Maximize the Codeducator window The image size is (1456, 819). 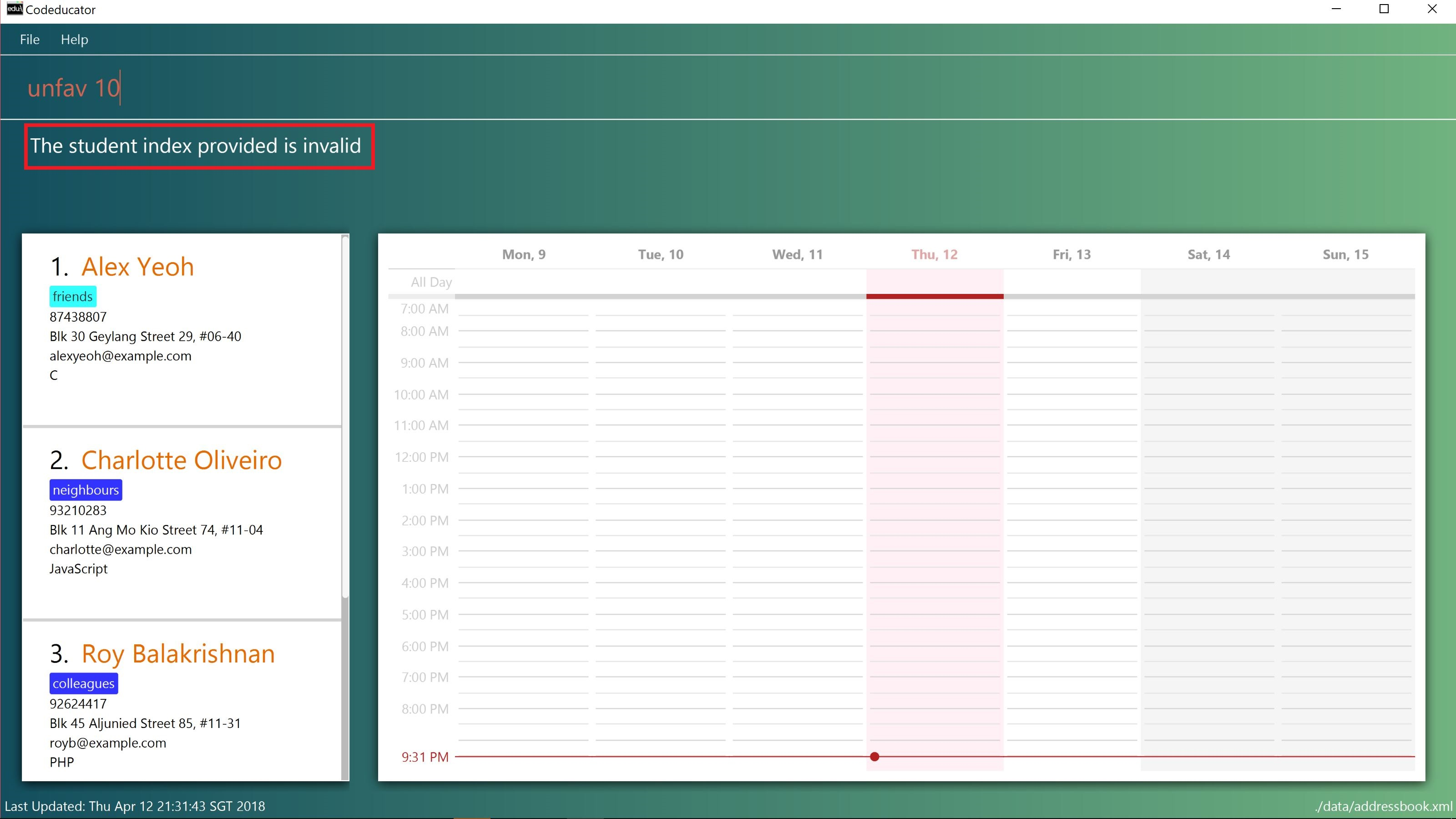tap(1384, 9)
